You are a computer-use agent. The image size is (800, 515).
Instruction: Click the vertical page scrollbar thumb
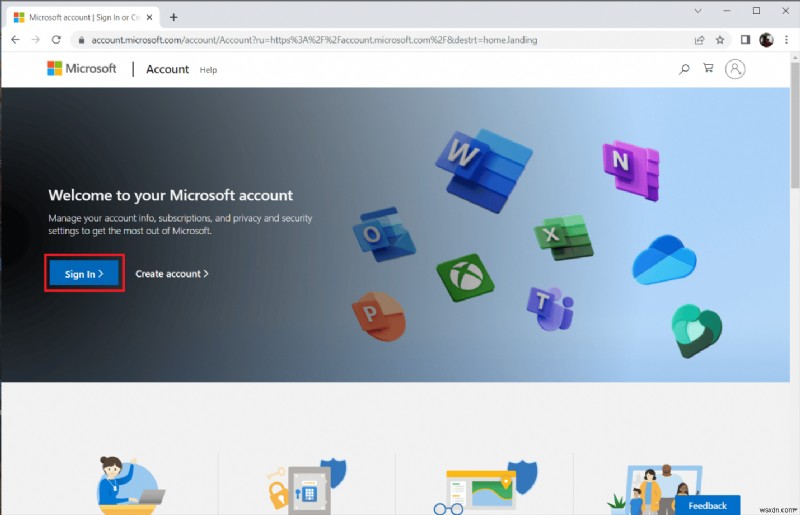[x=794, y=125]
